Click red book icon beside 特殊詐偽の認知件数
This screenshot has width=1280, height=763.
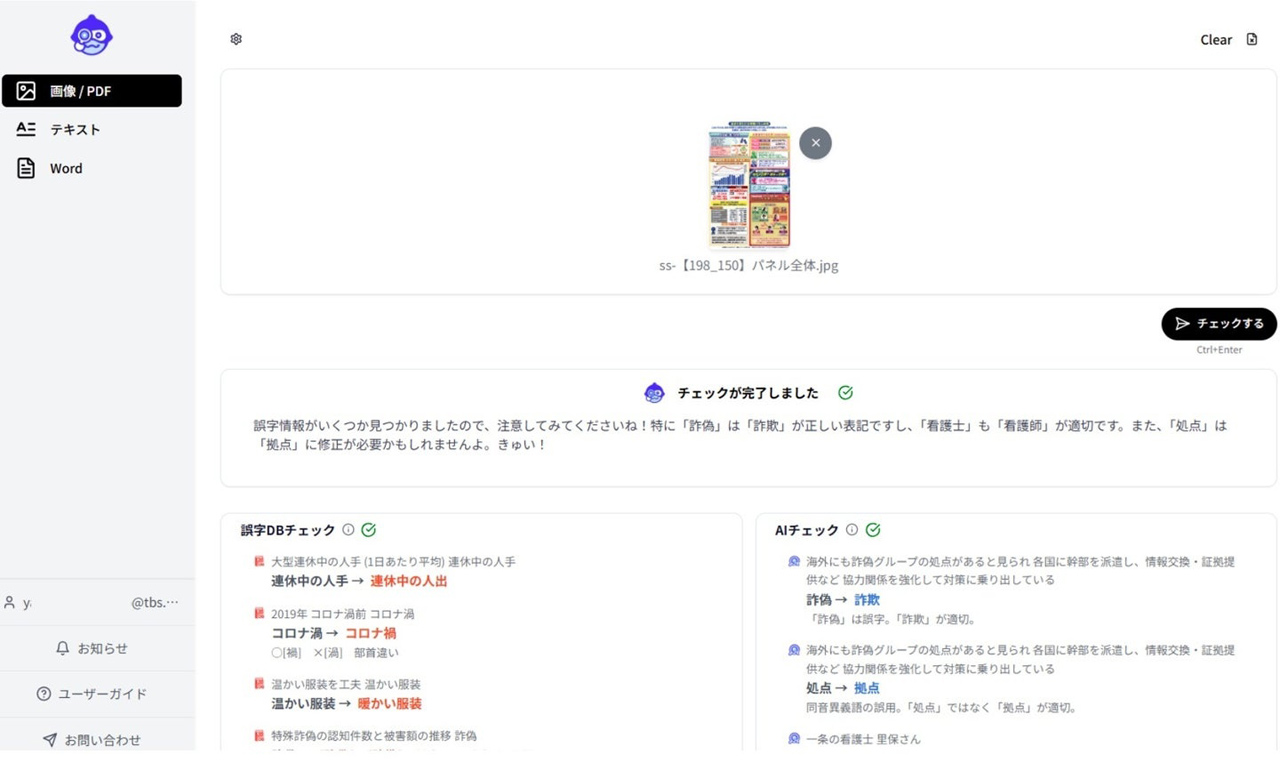[x=260, y=736]
